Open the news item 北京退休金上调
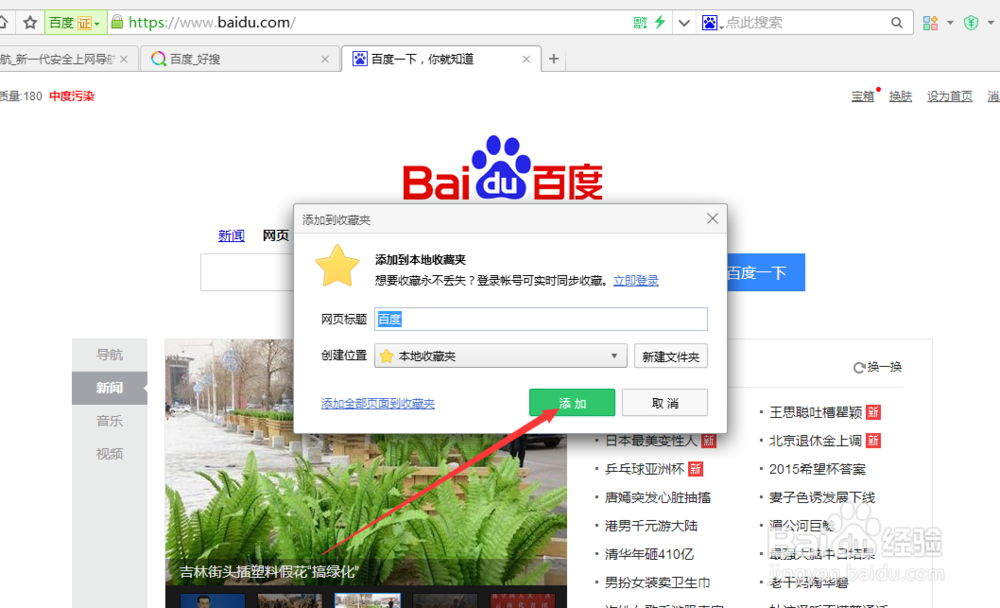Viewport: 1000px width, 608px height. tap(816, 441)
